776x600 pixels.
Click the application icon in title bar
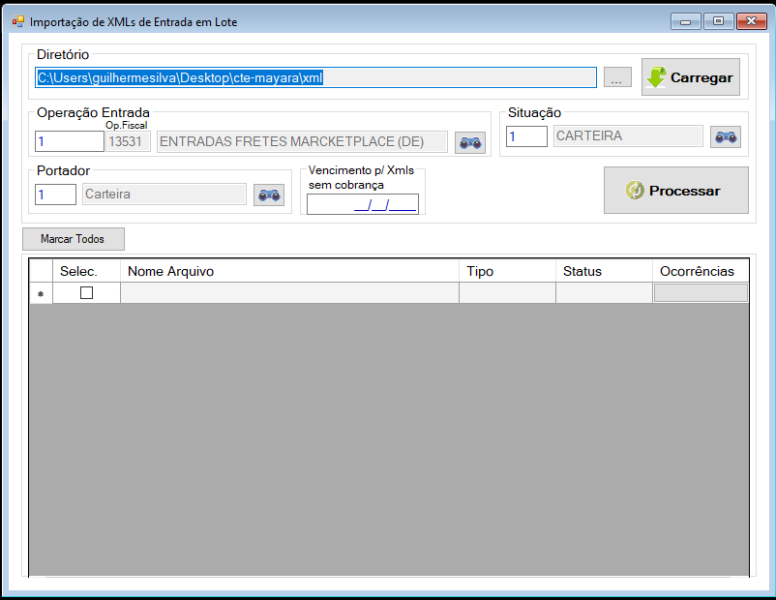[x=18, y=22]
